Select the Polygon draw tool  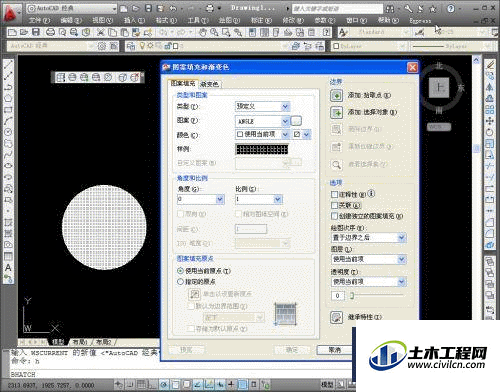pos(8,98)
